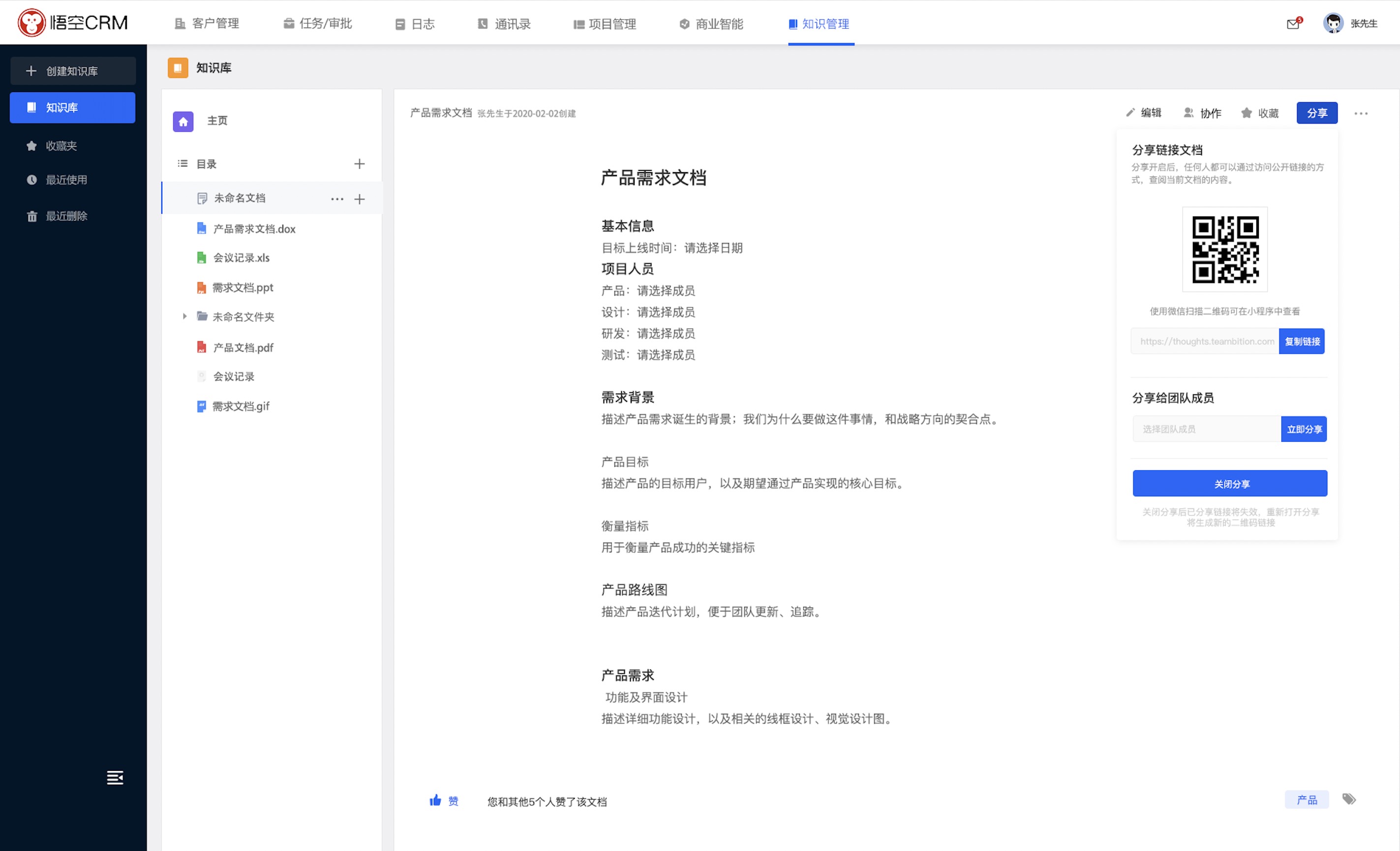Open 主页 in the knowledge base panel
The height and width of the screenshot is (851, 1400).
(x=217, y=121)
